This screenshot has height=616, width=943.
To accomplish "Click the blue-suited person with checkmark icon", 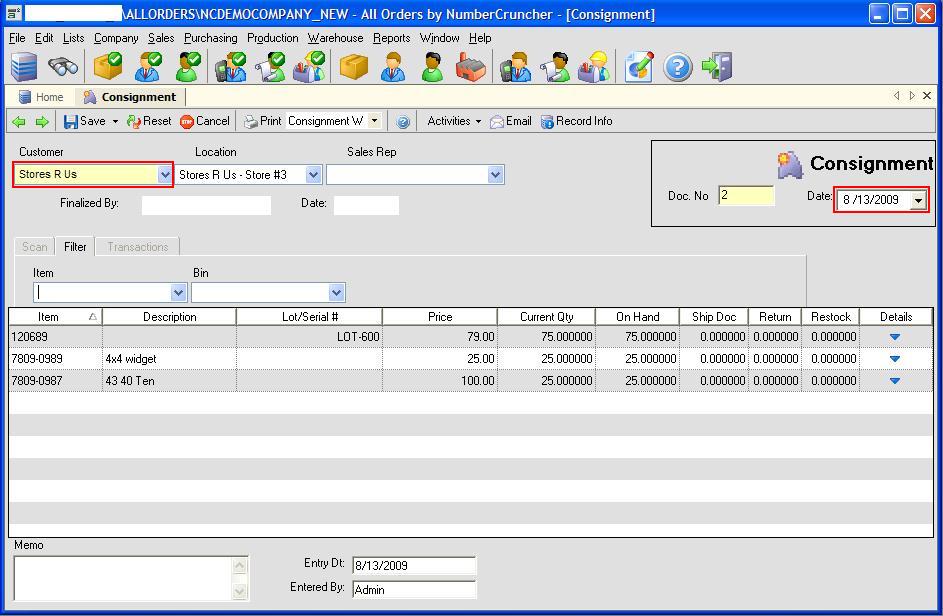I will pyautogui.click(x=149, y=66).
